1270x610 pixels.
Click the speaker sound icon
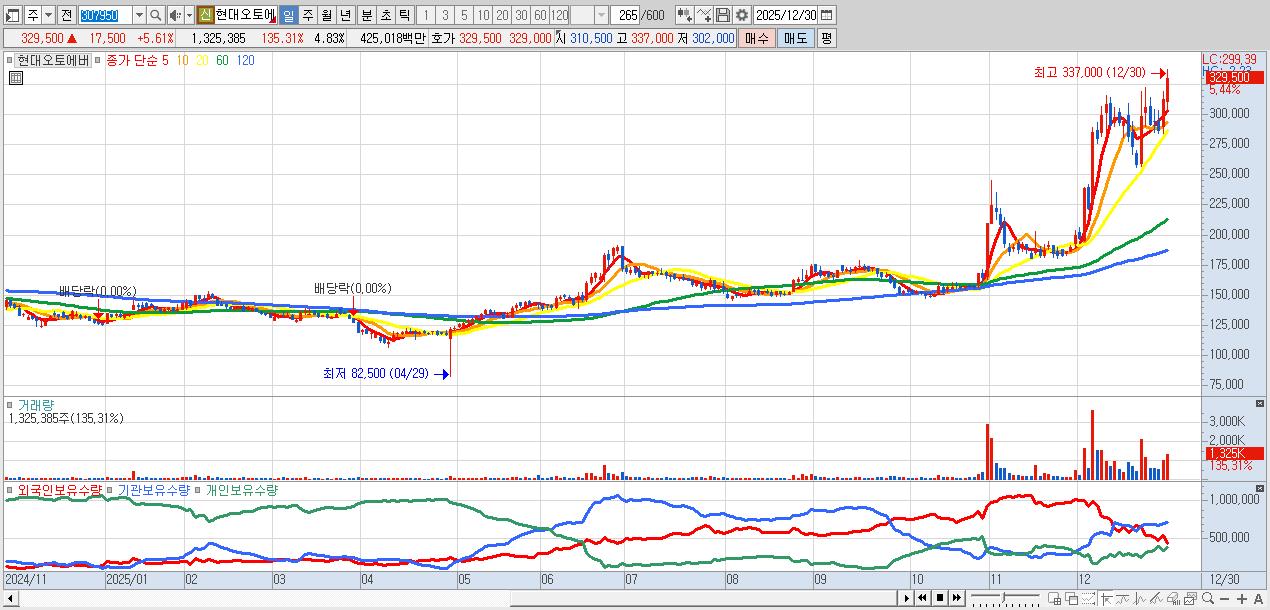click(174, 15)
